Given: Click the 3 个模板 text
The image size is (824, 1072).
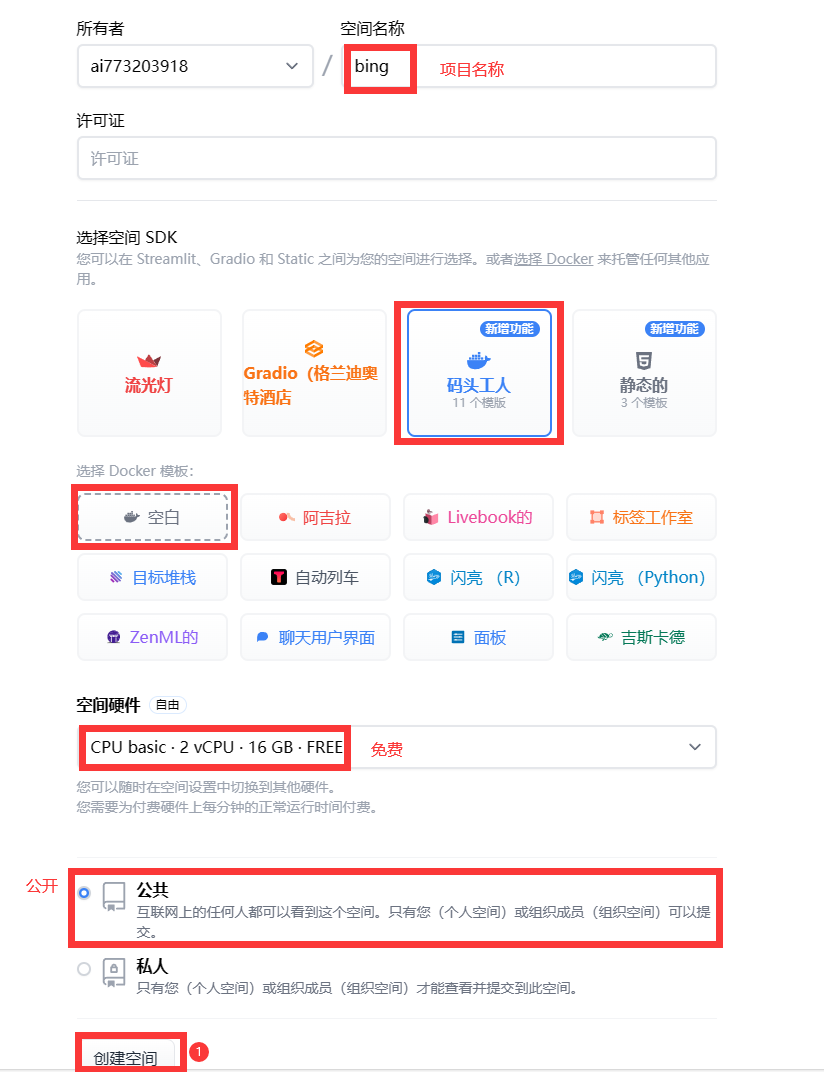Looking at the screenshot, I should (644, 403).
